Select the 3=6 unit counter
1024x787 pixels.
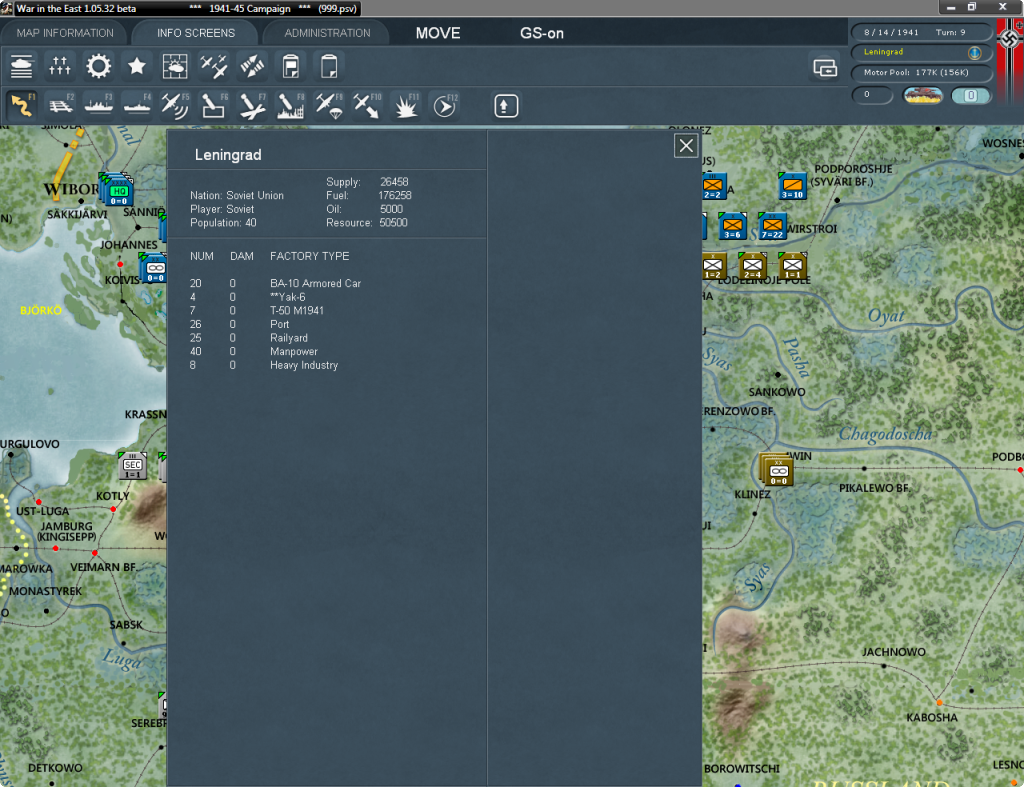pyautogui.click(x=732, y=227)
